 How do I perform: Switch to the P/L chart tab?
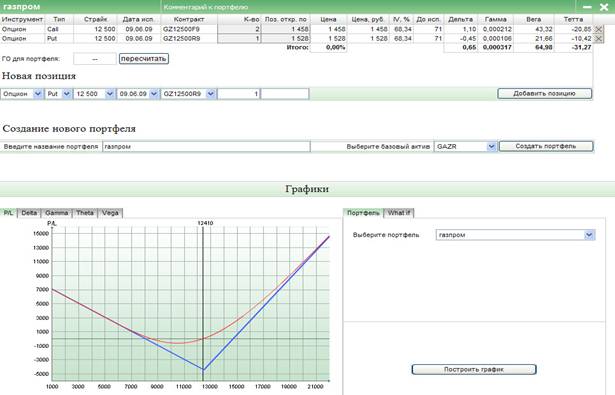click(8, 213)
